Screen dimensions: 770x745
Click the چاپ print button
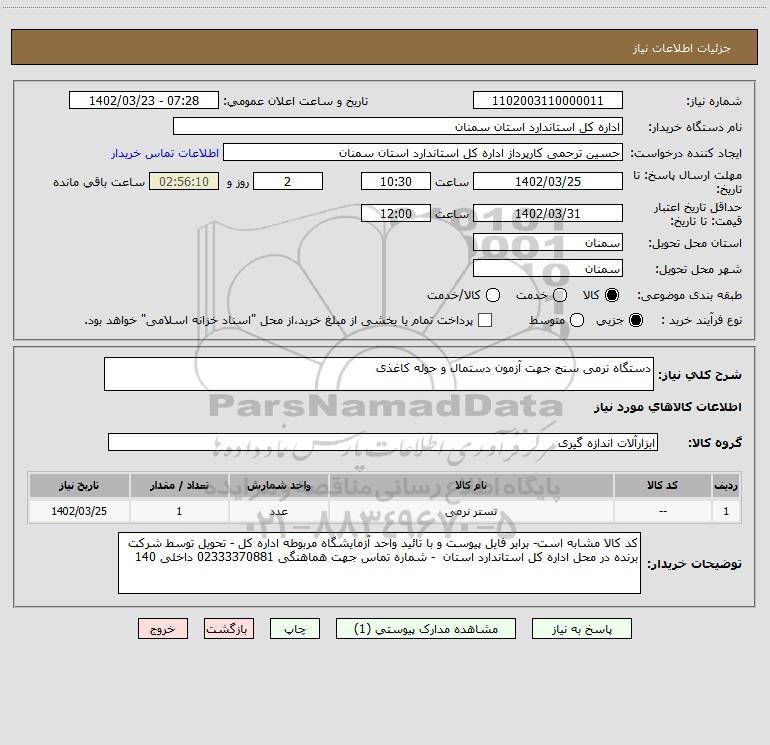click(x=295, y=629)
